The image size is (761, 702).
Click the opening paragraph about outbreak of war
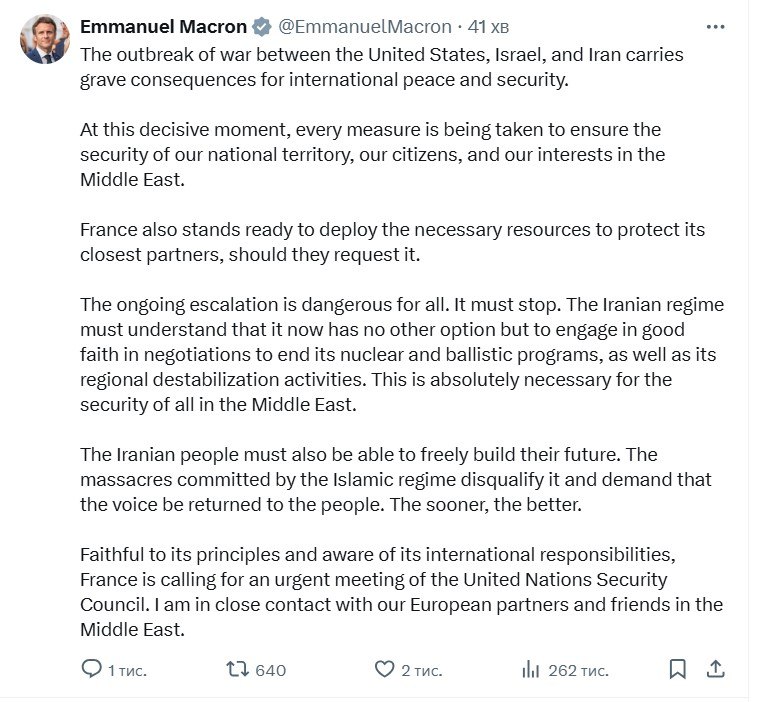[x=382, y=67]
